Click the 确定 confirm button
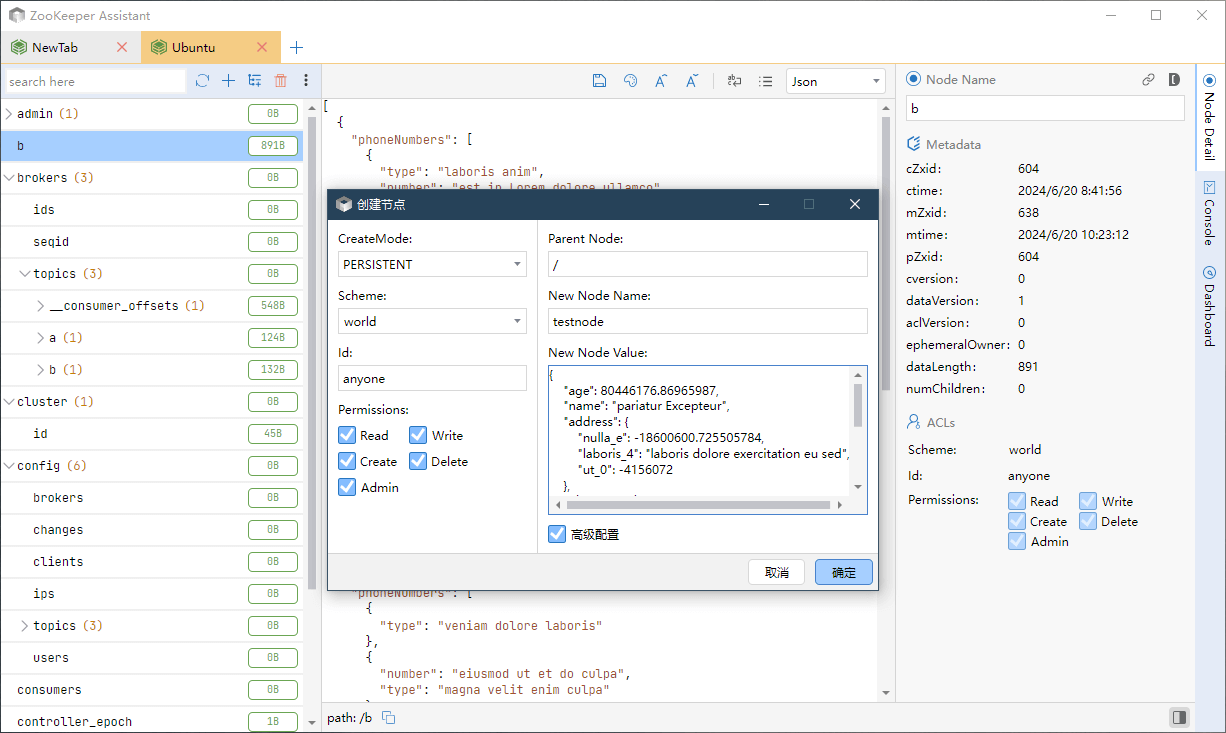 point(843,572)
